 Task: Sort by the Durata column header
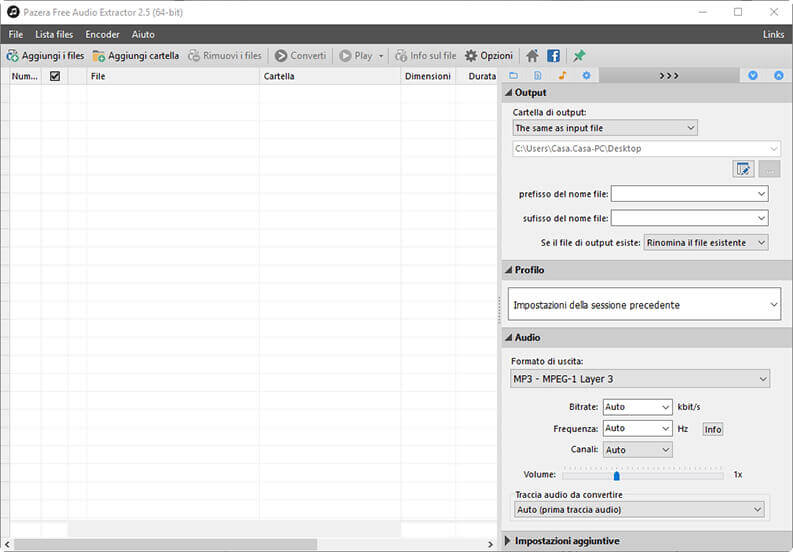tap(477, 76)
